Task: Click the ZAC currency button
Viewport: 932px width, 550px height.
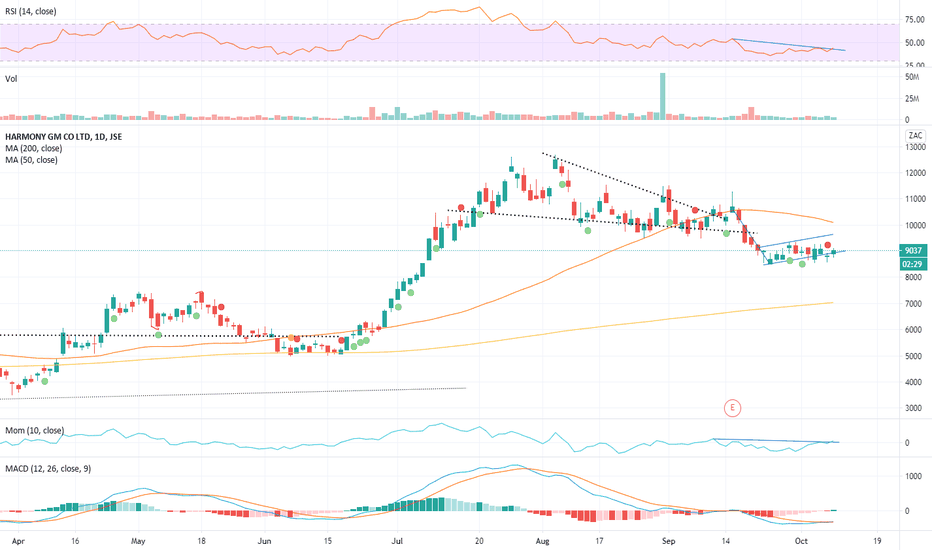Action: [915, 136]
